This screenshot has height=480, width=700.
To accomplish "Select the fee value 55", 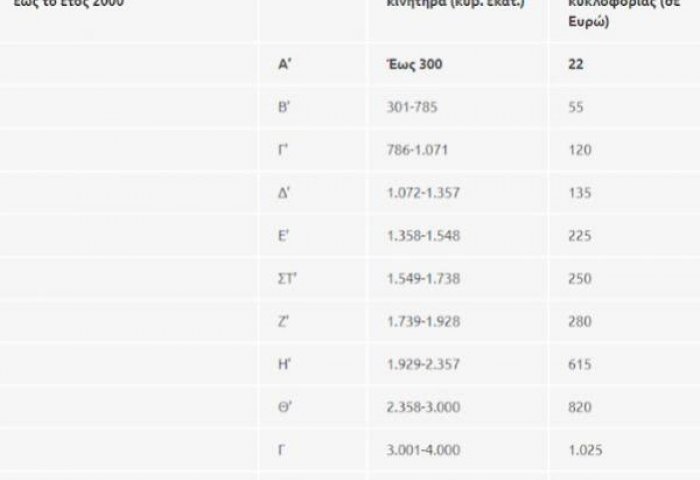I will point(576,107).
